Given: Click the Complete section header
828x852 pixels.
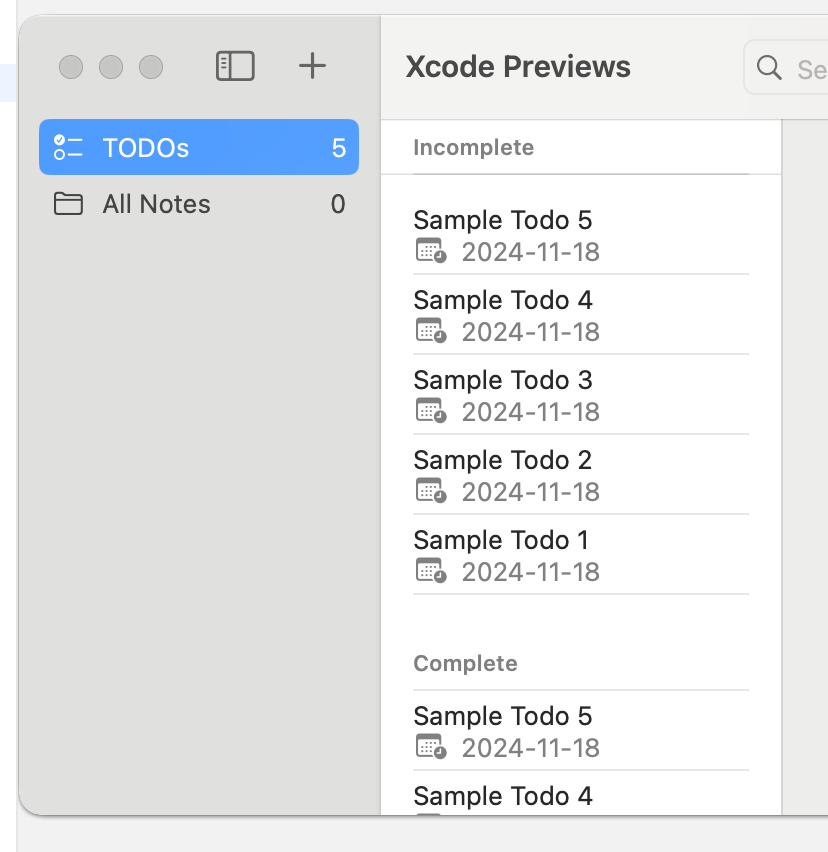Looking at the screenshot, I should 465,664.
